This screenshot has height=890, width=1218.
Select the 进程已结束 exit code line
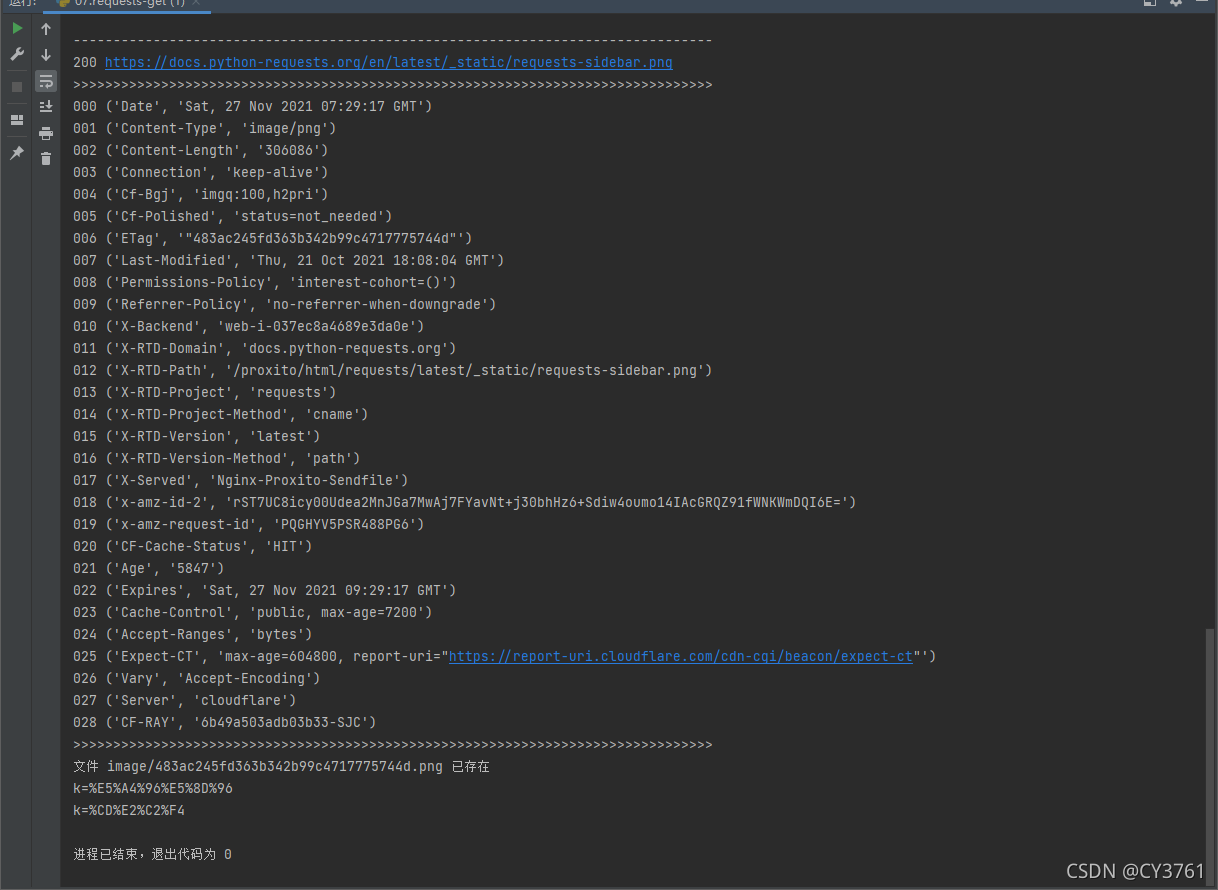pos(152,854)
